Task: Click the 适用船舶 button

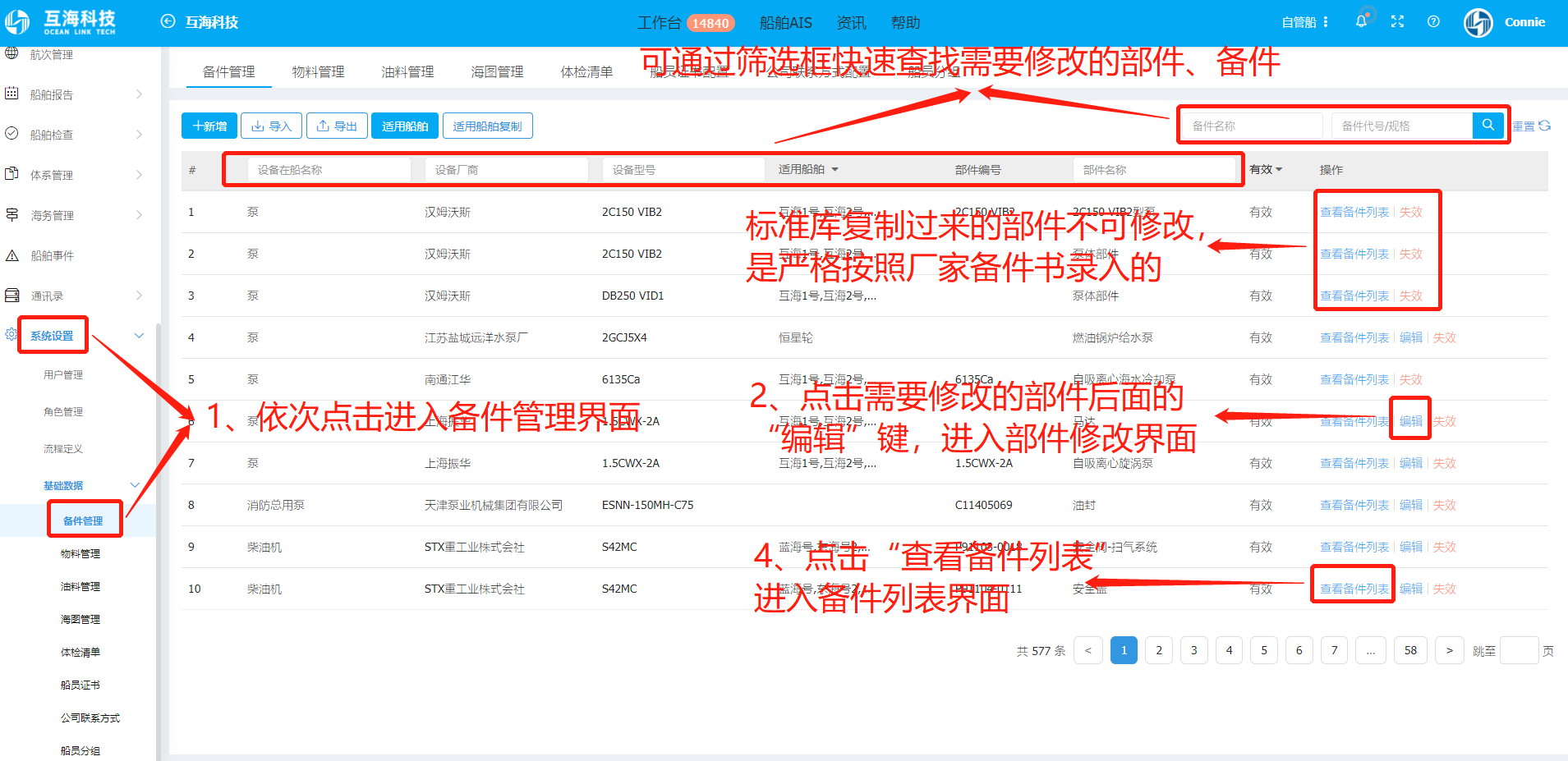Action: [x=405, y=126]
